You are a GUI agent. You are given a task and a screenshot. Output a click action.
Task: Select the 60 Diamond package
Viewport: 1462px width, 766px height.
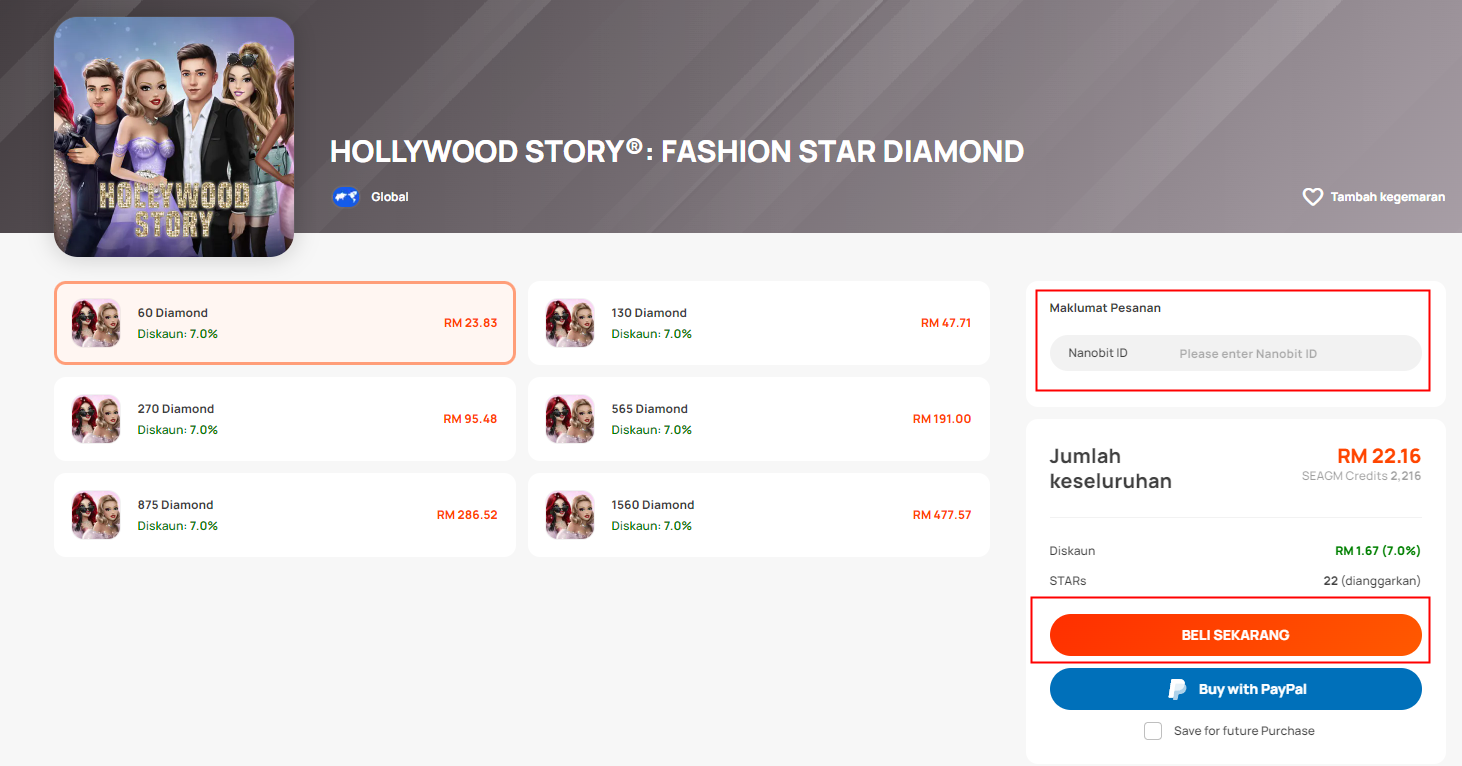(x=285, y=323)
